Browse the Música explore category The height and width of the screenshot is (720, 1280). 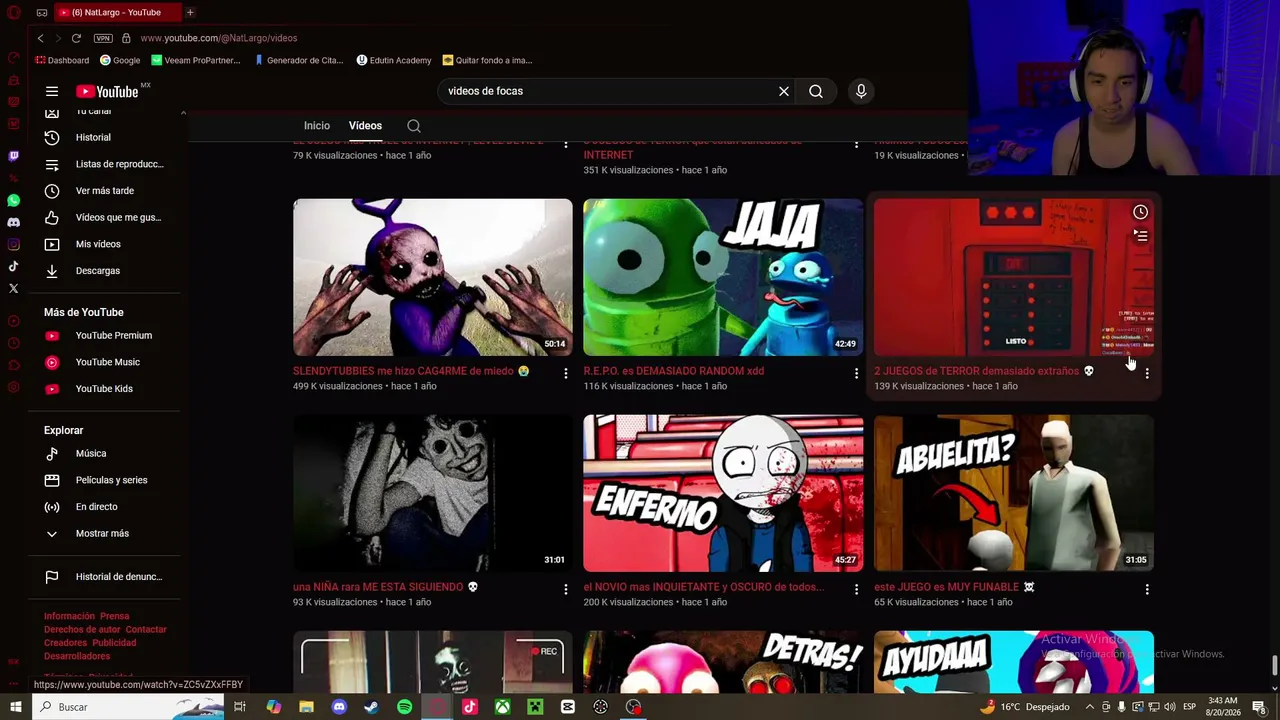coord(105,454)
